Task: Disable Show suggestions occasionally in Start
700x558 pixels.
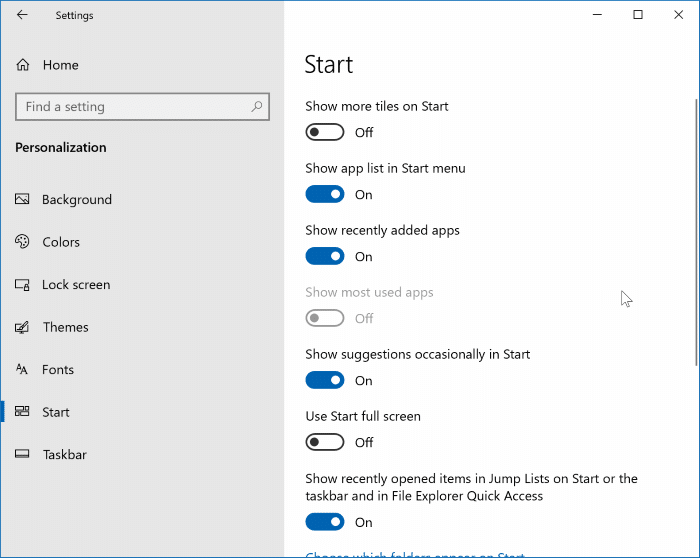Action: pyautogui.click(x=325, y=380)
